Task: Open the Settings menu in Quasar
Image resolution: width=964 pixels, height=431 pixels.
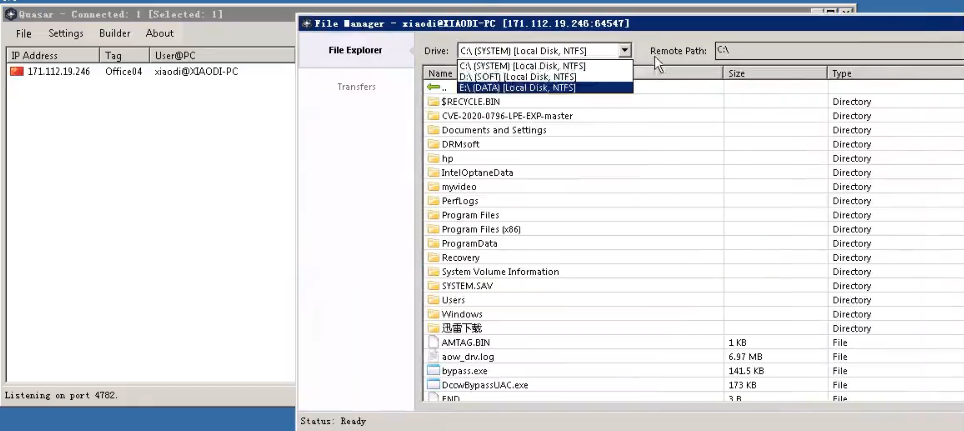Action: (x=66, y=33)
